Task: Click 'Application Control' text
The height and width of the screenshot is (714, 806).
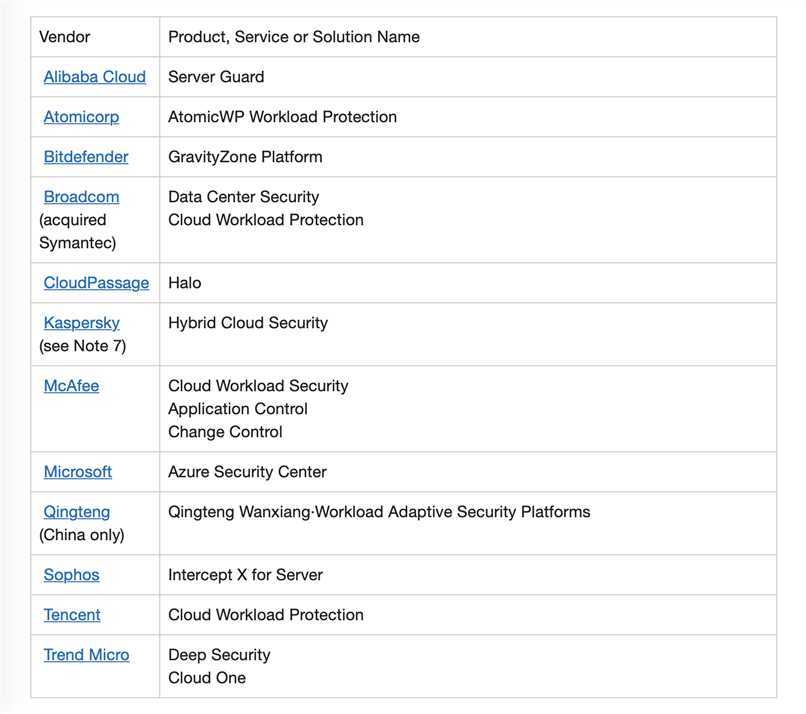Action: 237,409
